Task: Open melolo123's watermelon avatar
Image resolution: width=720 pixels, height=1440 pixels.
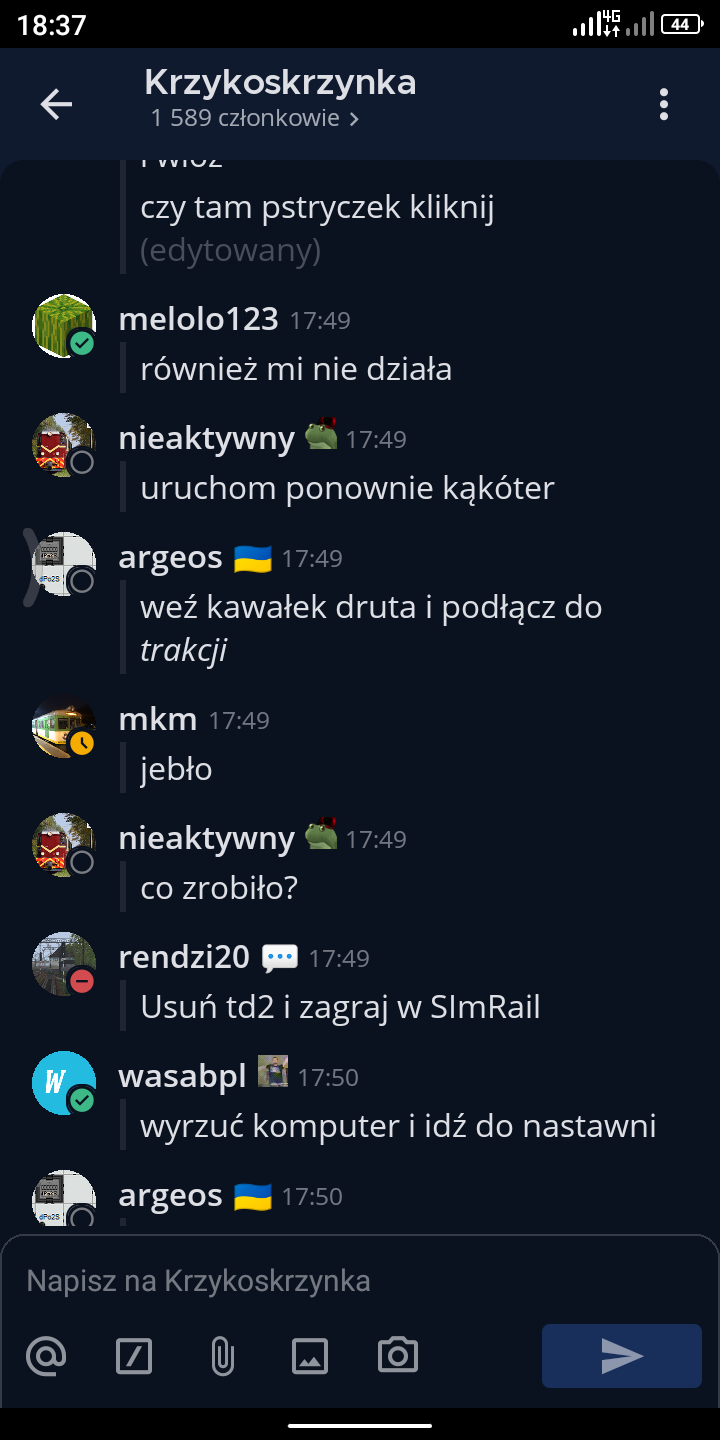Action: 64,326
